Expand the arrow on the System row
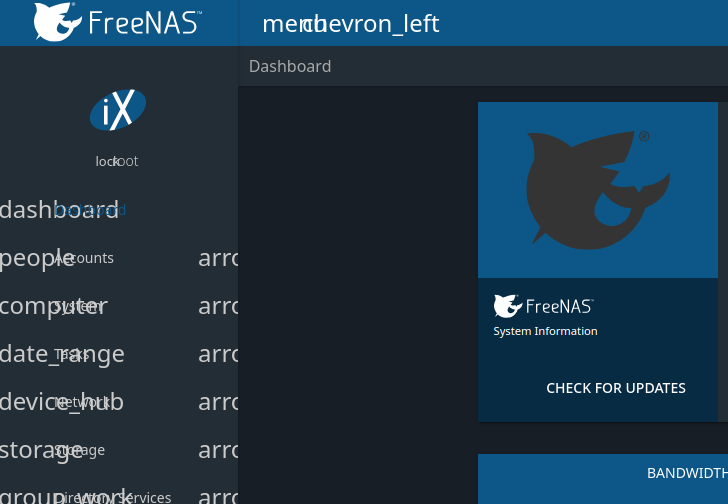Viewport: 728px width, 504px height. point(218,306)
